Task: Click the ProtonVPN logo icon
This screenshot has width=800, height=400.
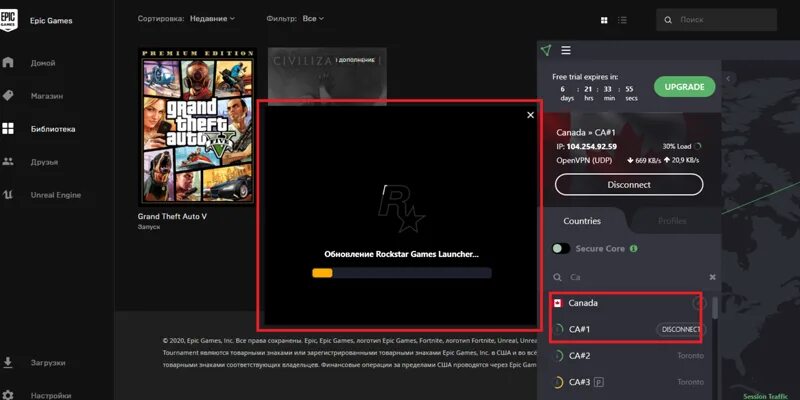Action: tap(546, 50)
